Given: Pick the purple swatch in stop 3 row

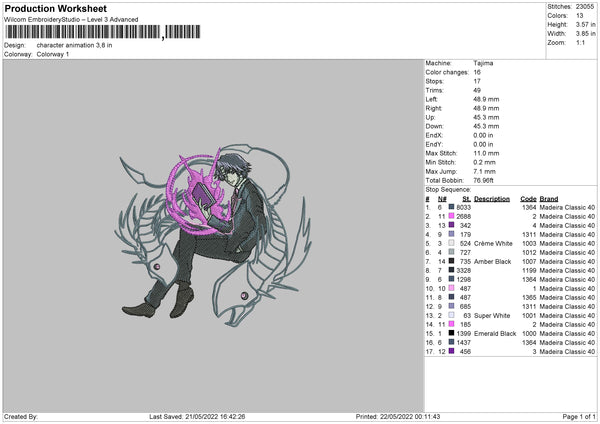Looking at the screenshot, I should 452,225.
